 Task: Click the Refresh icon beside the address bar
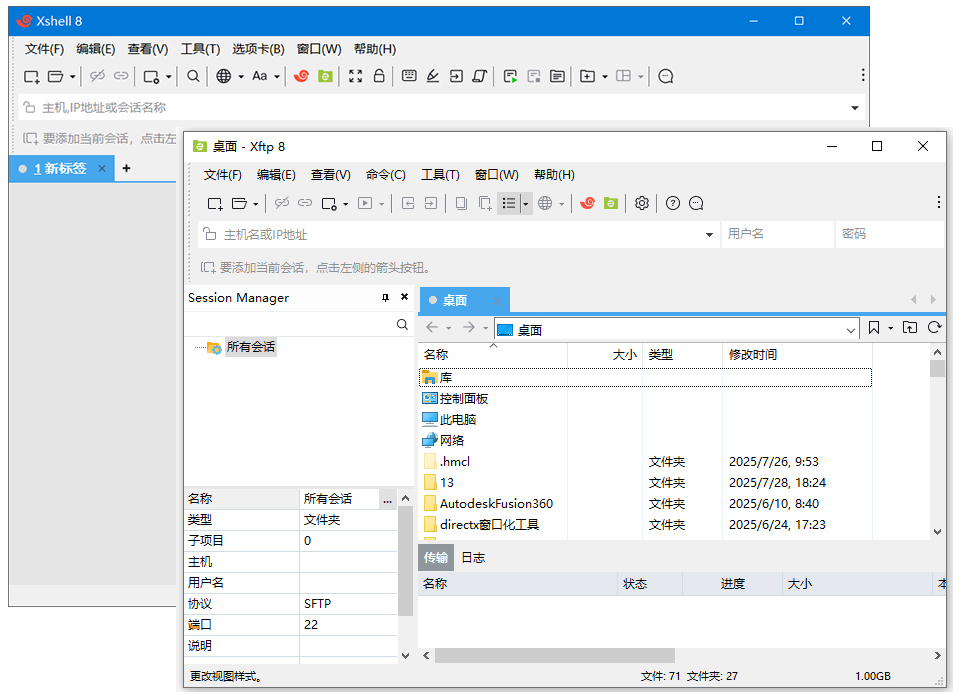click(936, 326)
